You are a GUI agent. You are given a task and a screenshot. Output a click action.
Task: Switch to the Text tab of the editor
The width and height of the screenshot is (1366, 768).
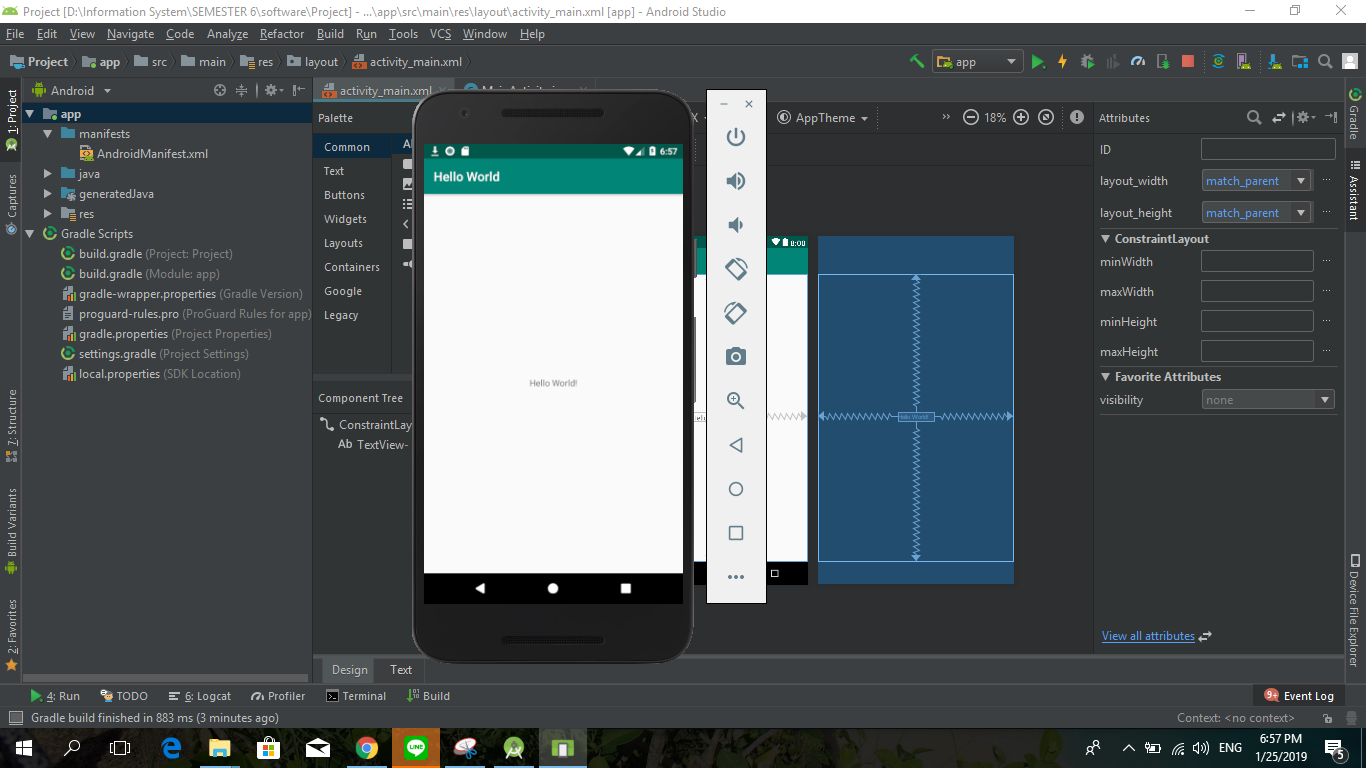(x=400, y=669)
